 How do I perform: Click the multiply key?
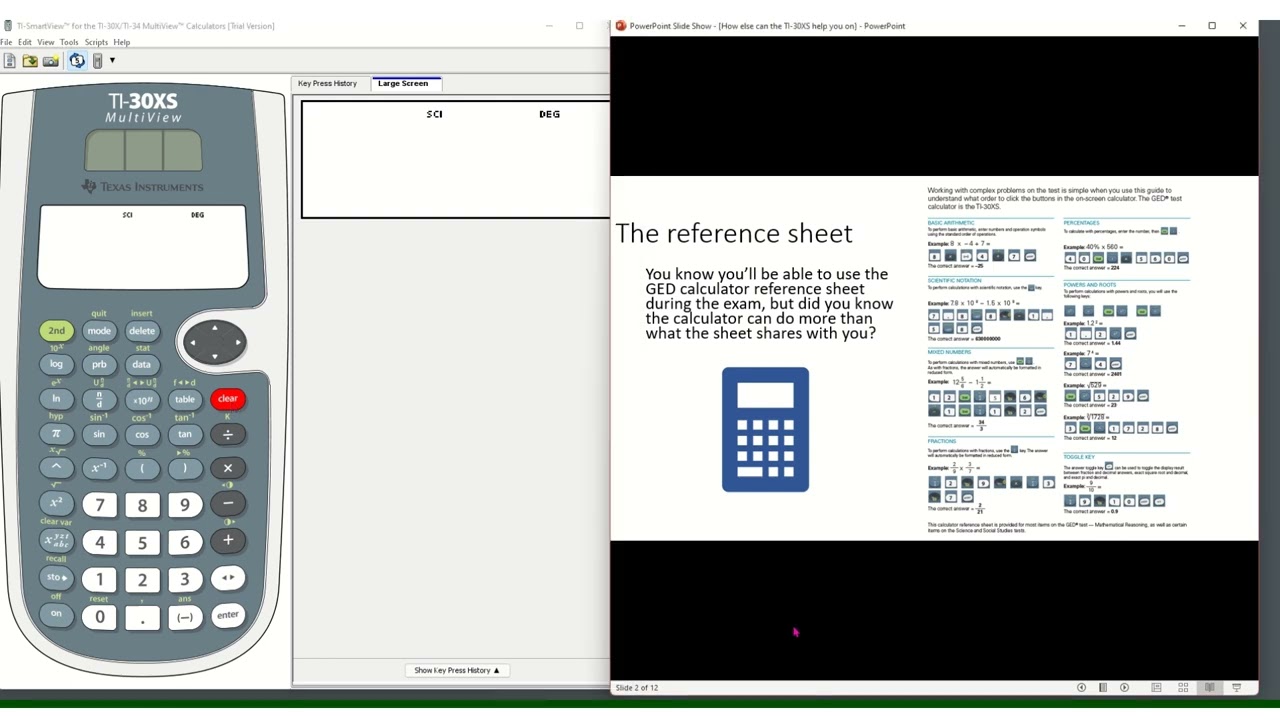[228, 468]
